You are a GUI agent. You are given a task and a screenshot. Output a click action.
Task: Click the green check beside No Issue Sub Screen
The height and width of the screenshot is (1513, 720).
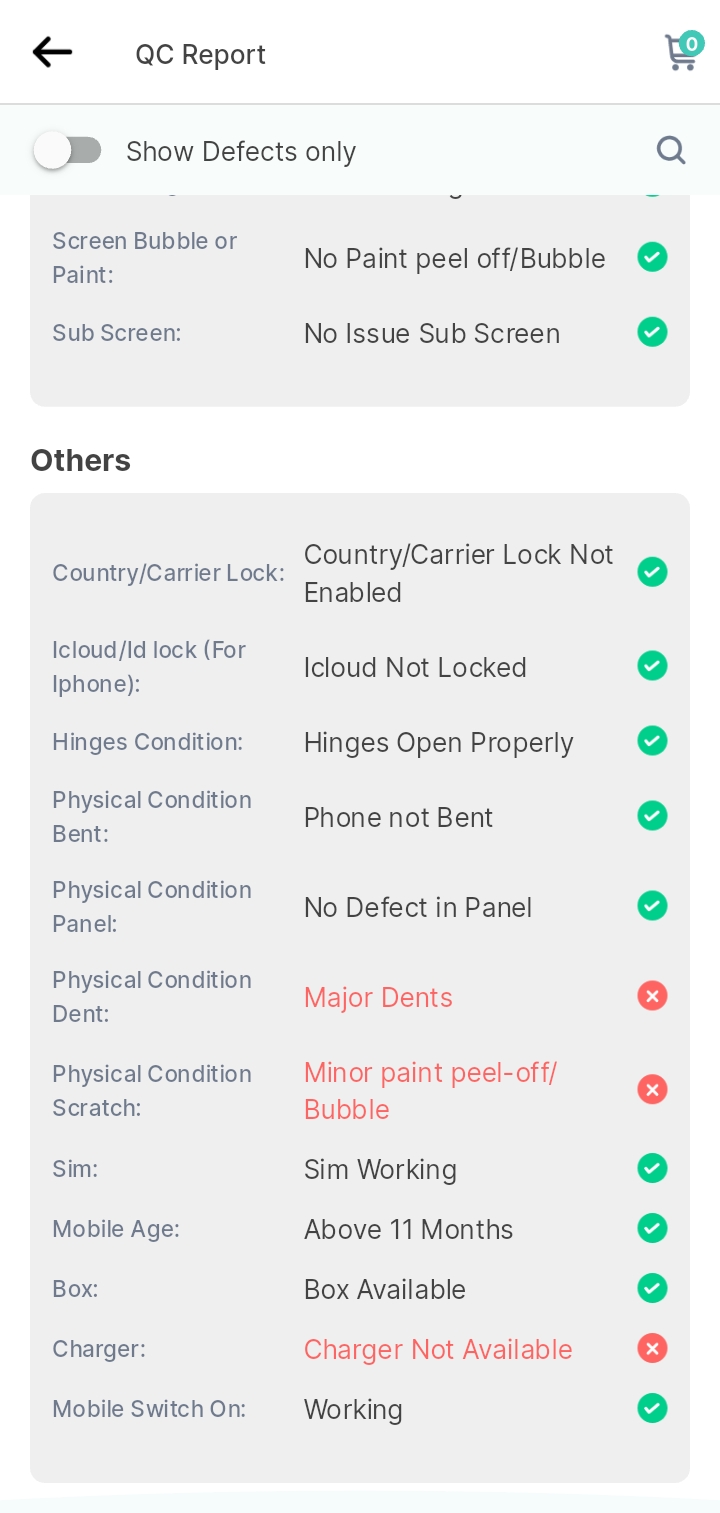pos(652,331)
